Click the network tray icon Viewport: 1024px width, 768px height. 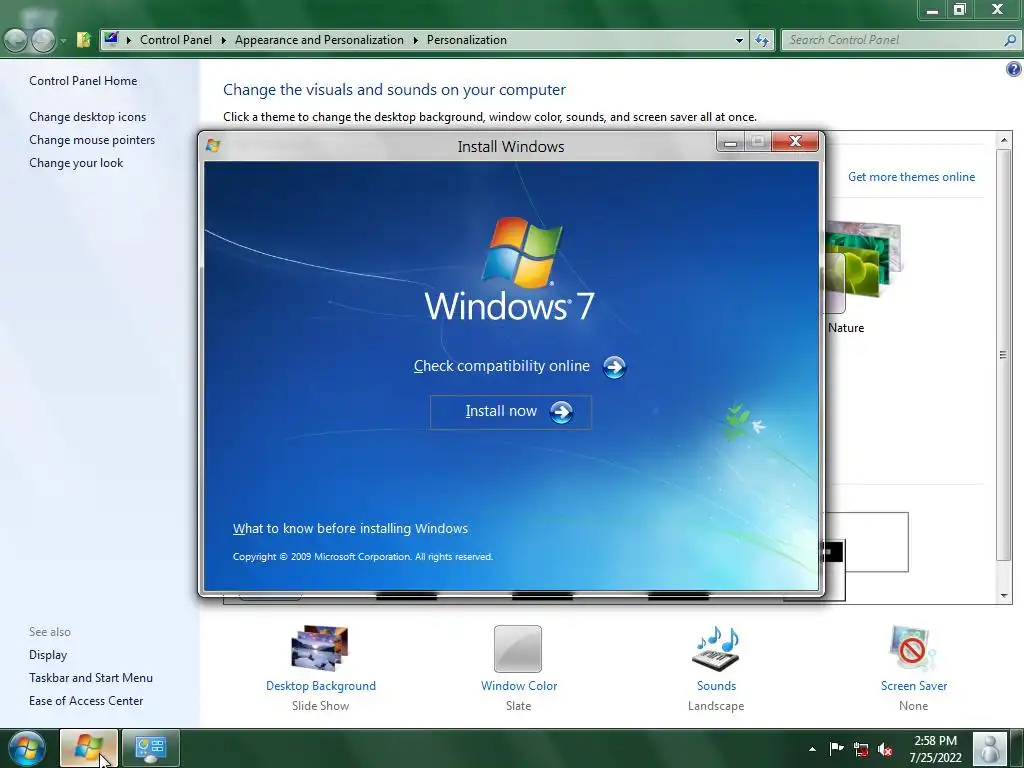[x=861, y=749]
